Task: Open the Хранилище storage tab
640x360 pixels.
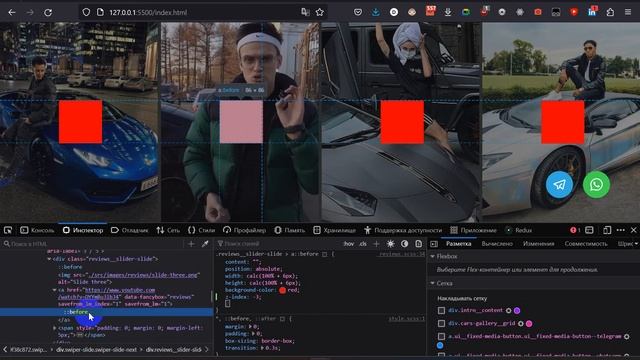Action: [334, 230]
